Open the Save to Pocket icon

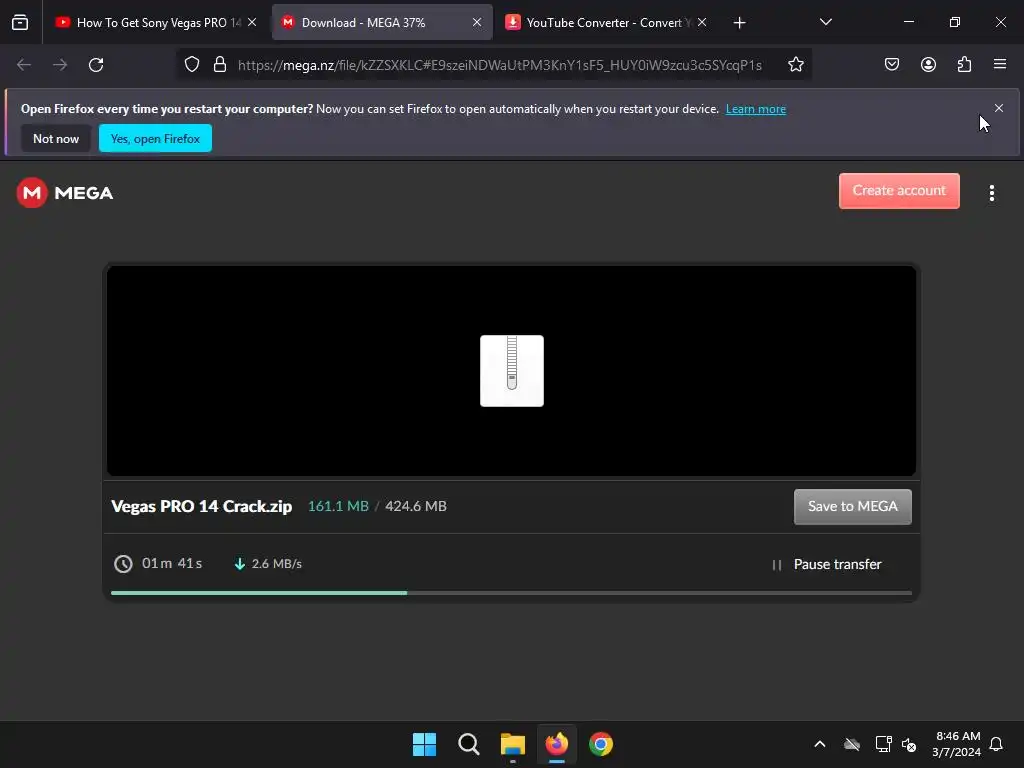pos(891,64)
